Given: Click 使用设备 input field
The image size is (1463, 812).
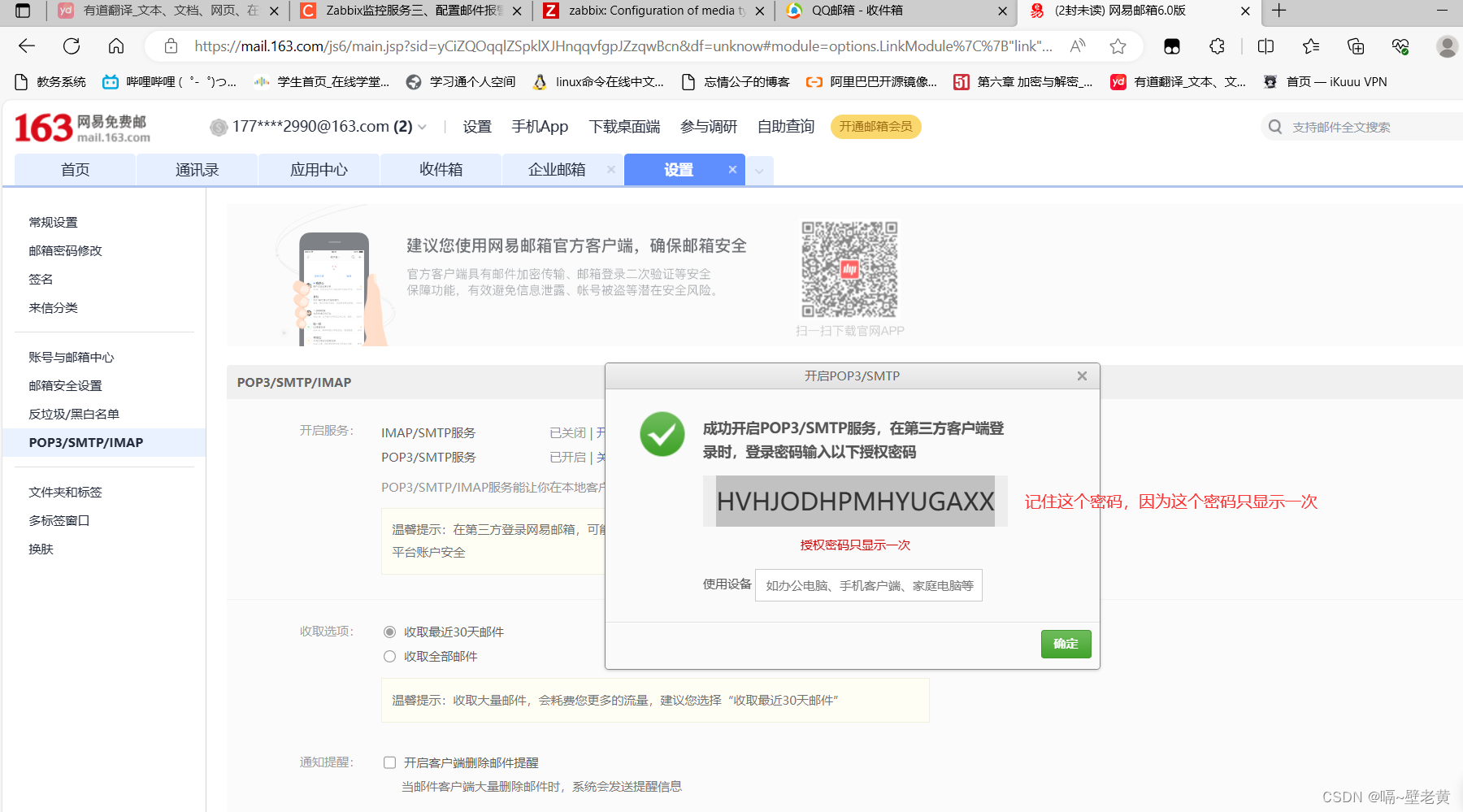Looking at the screenshot, I should (x=868, y=585).
